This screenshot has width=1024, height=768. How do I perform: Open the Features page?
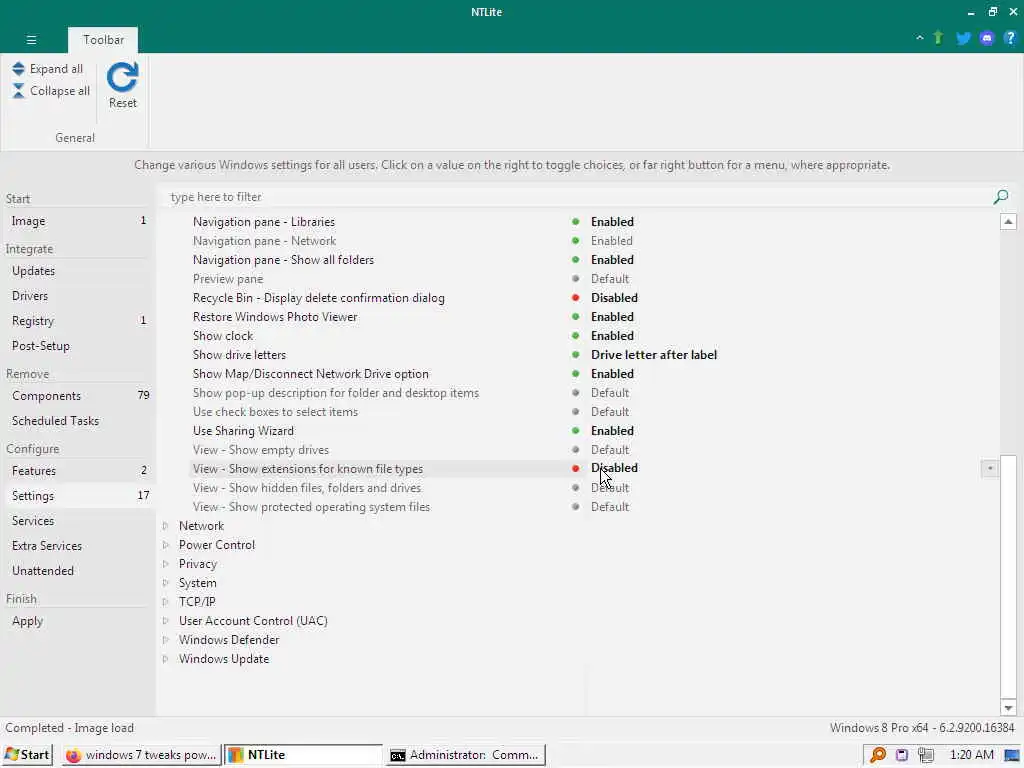point(77,471)
